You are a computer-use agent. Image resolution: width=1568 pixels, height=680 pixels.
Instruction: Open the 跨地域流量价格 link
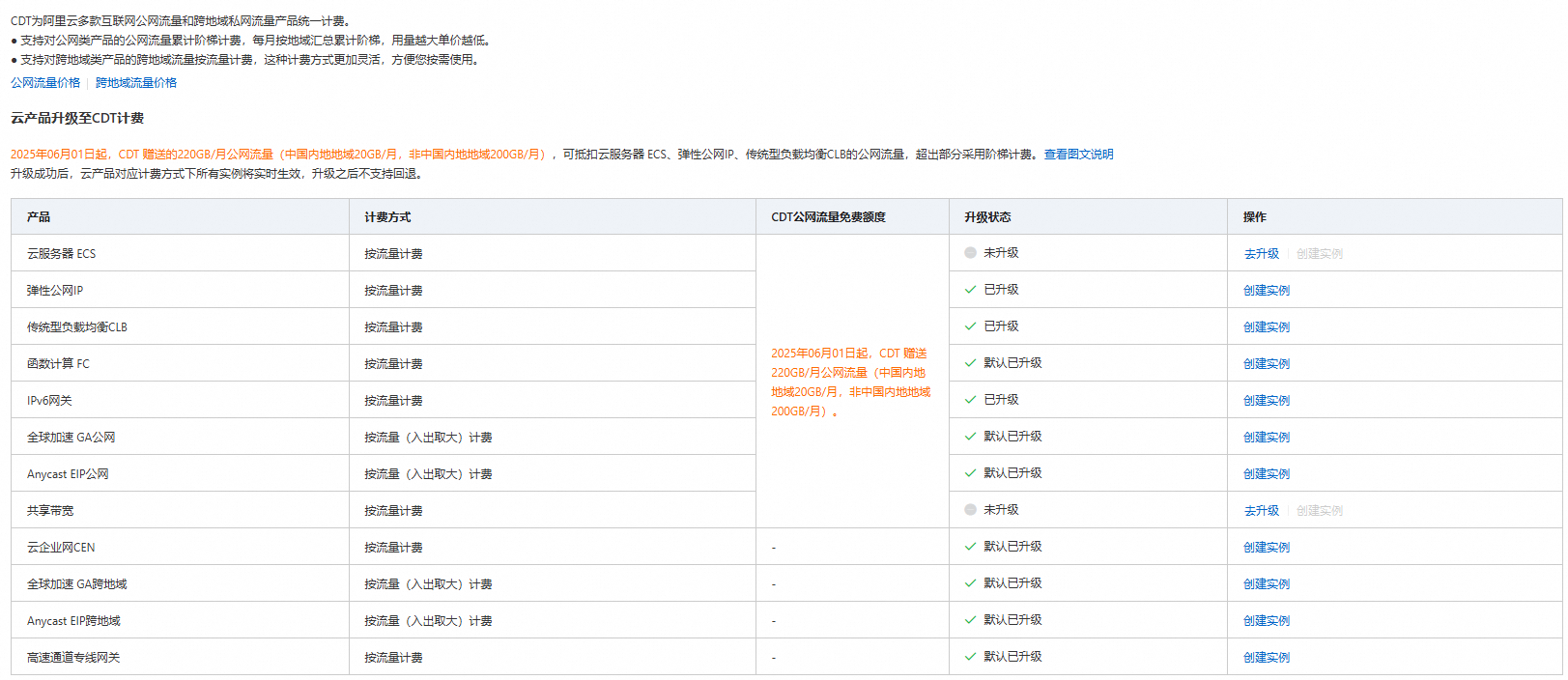136,83
